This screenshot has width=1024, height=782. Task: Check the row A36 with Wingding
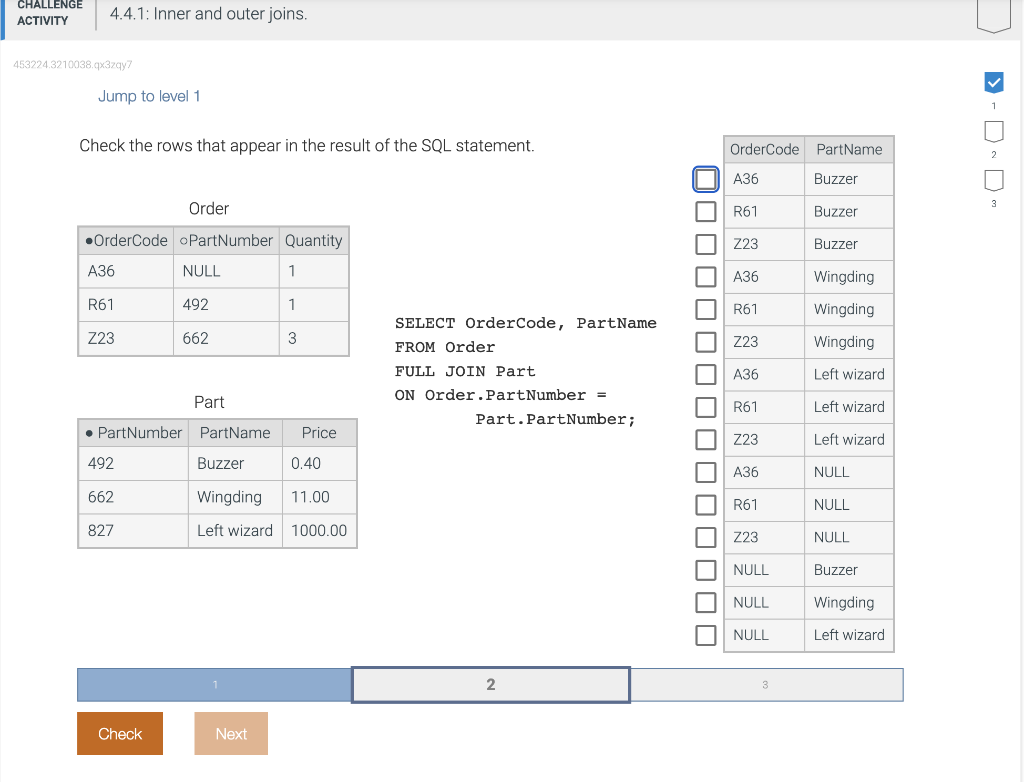(x=705, y=276)
